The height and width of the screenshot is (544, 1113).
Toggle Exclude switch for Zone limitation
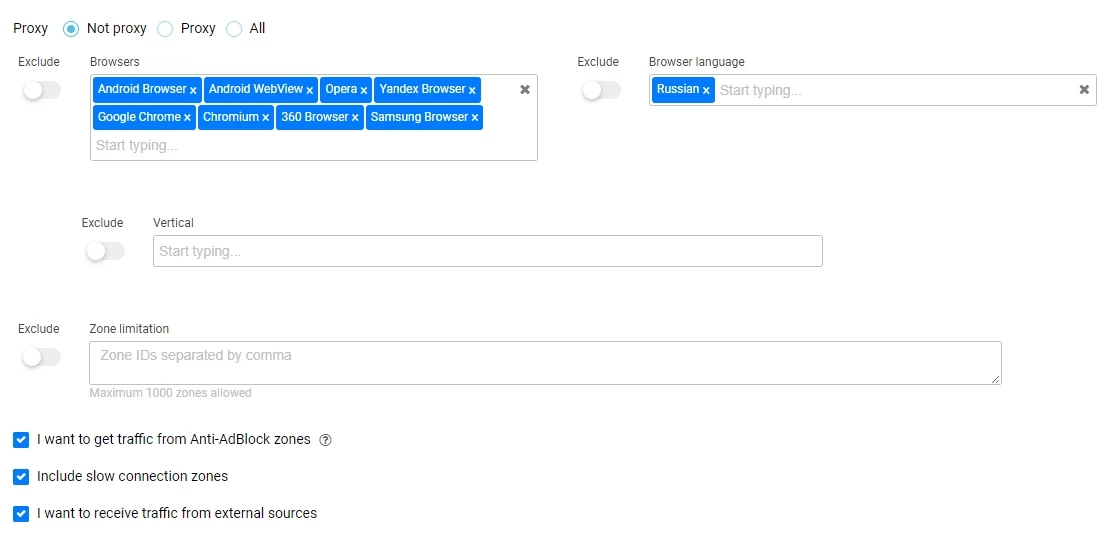(x=42, y=357)
